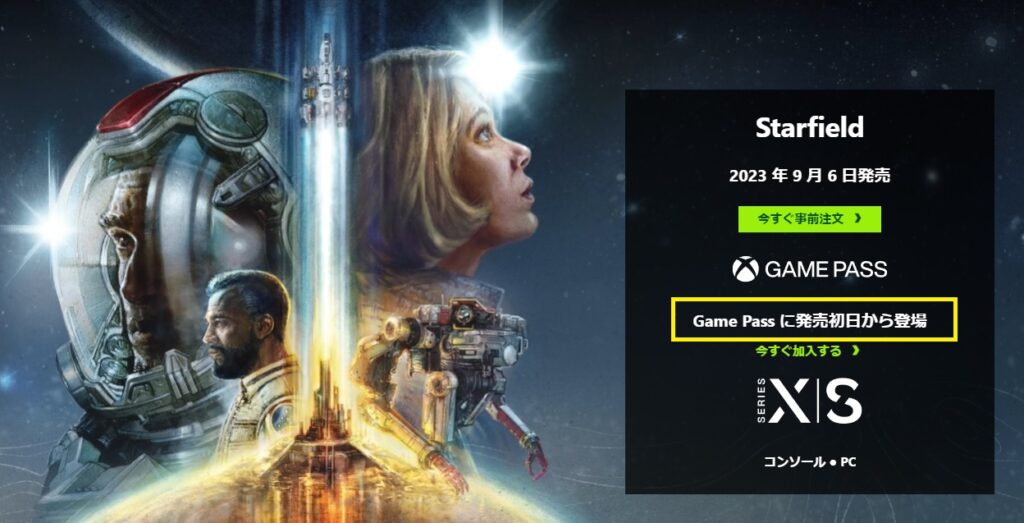Click the bright star flare above the woman
The width and height of the screenshot is (1024, 523).
click(x=491, y=65)
